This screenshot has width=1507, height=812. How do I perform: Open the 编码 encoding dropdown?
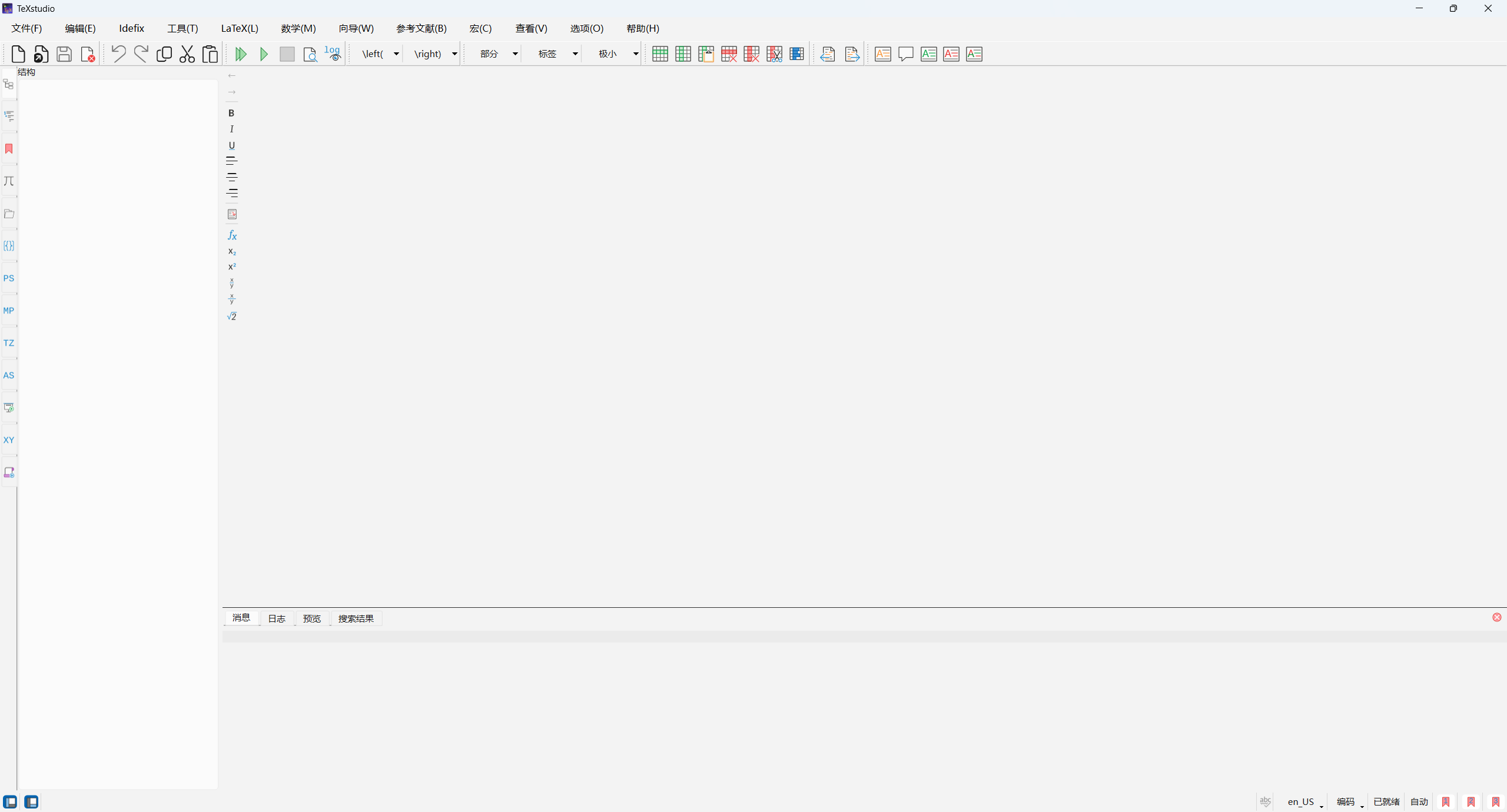tap(1350, 802)
